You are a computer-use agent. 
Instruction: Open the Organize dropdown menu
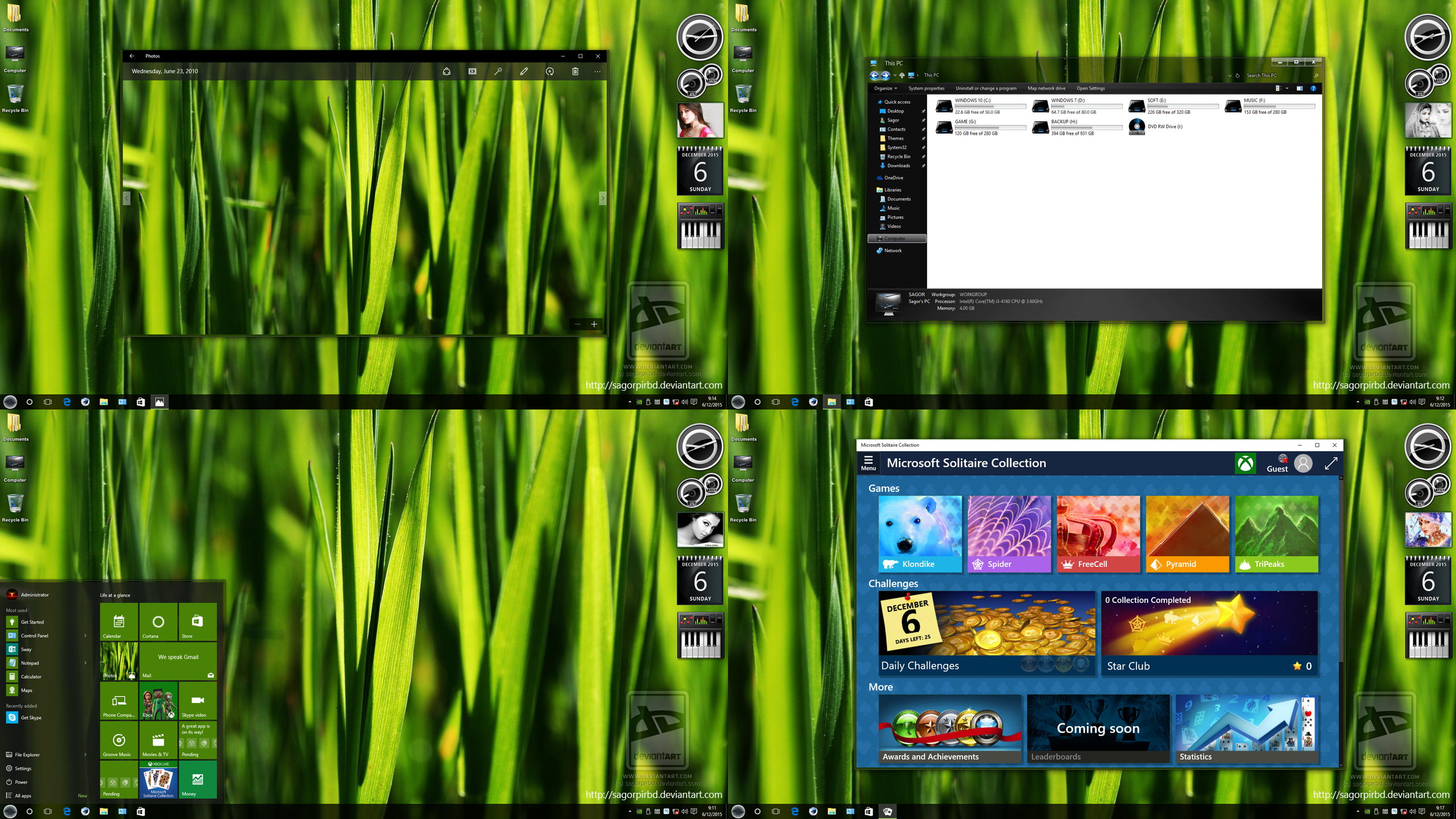(886, 88)
